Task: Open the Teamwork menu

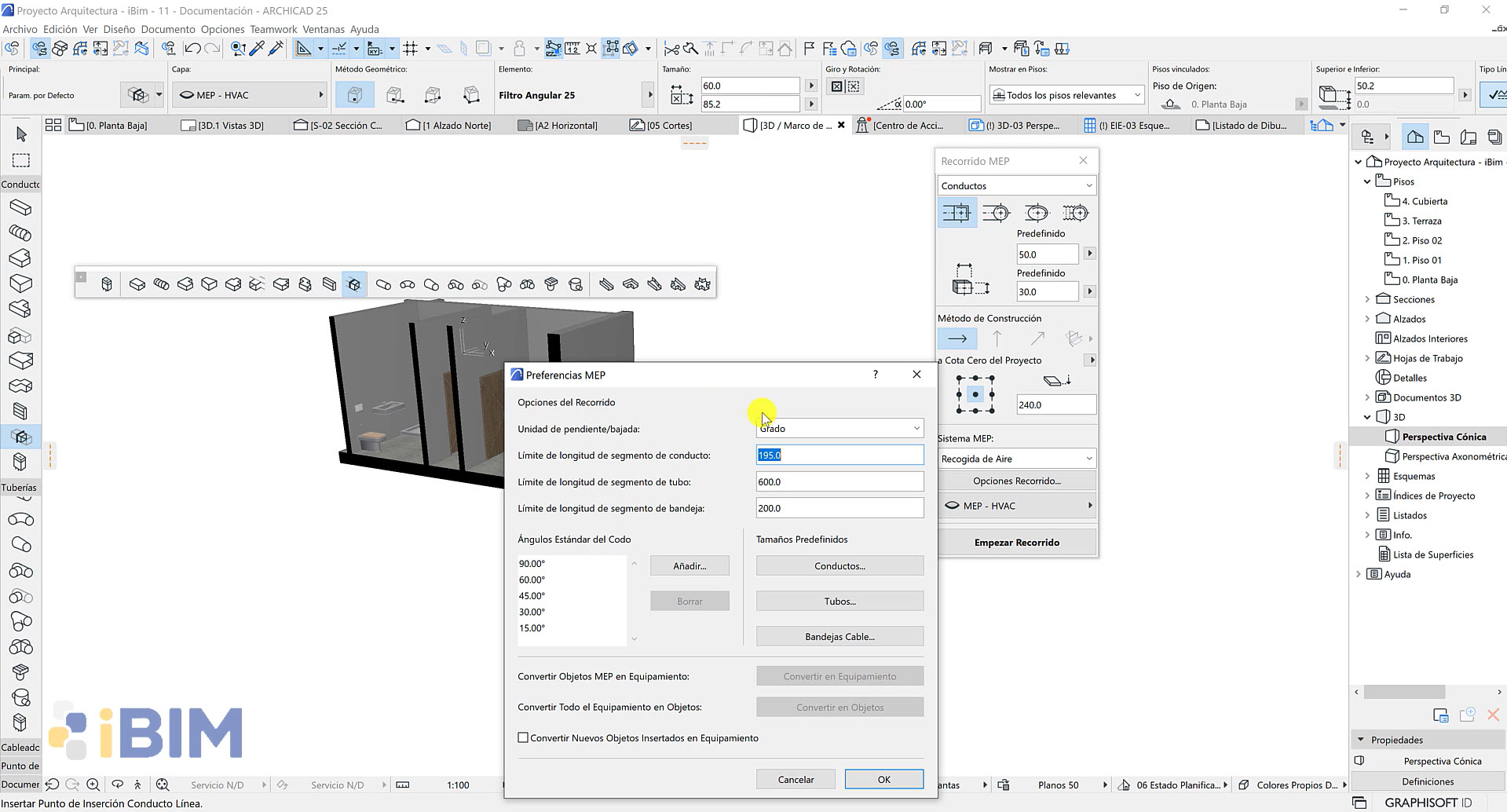Action: 273,29
